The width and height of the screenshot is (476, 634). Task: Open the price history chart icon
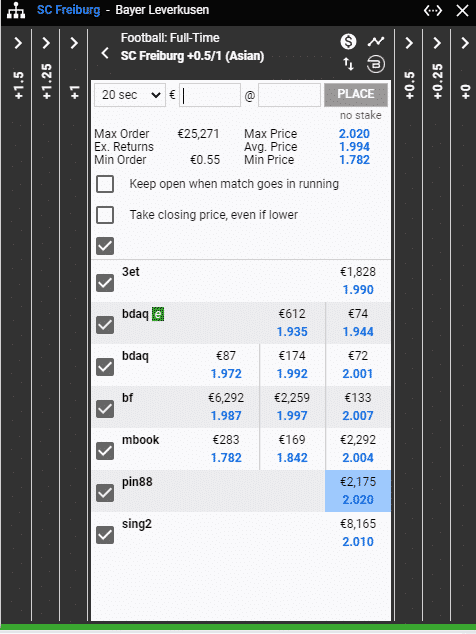pos(376,41)
